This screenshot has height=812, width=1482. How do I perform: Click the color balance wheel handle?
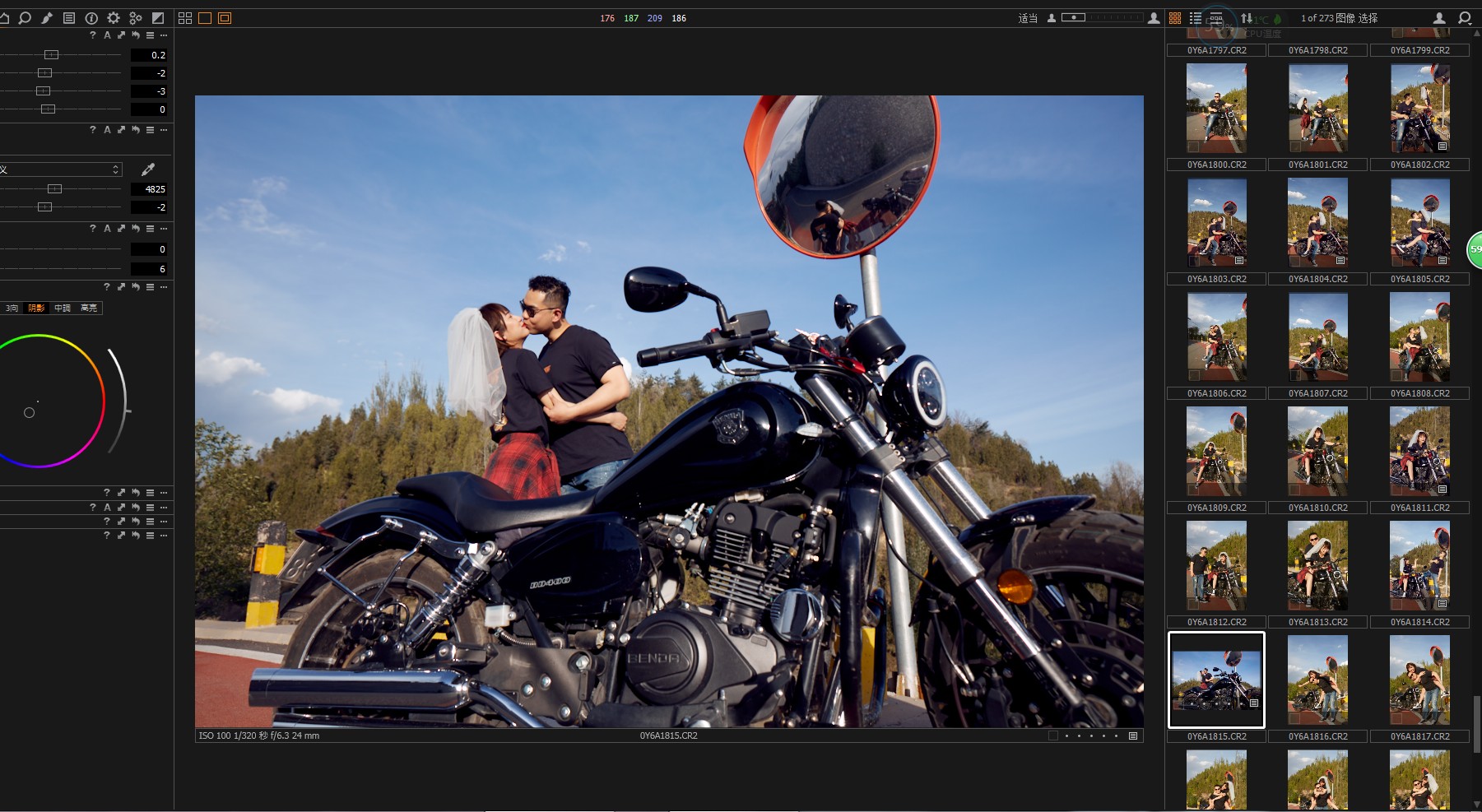(30, 412)
